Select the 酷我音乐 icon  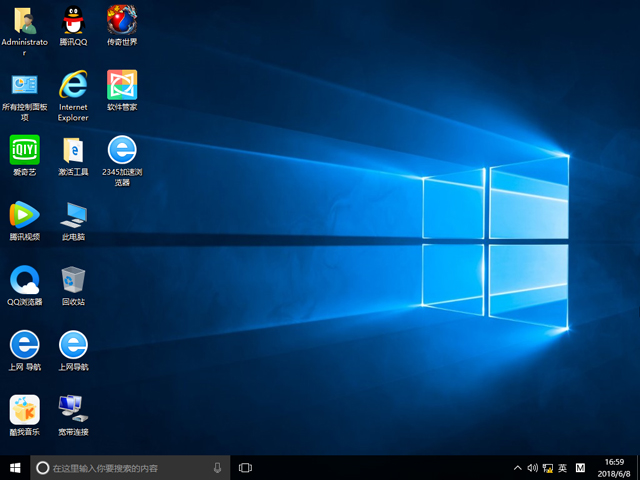24,410
